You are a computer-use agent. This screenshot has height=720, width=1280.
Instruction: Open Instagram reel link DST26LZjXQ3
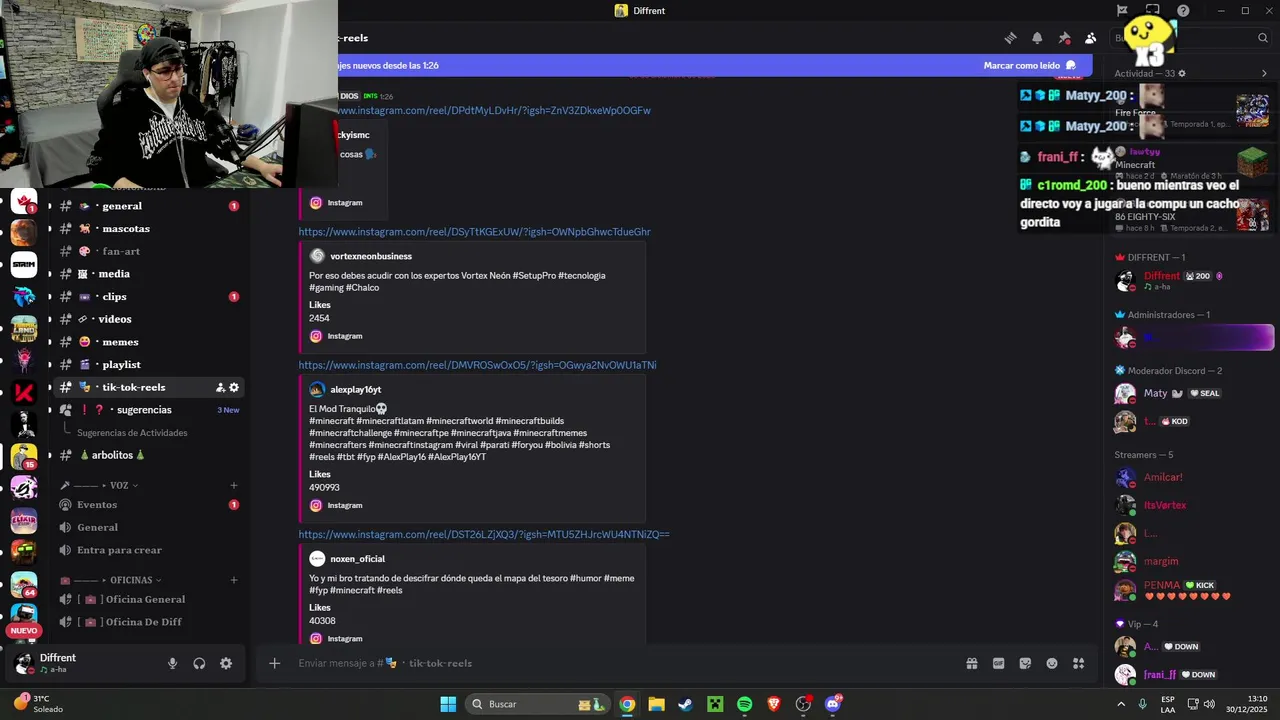[x=484, y=534]
